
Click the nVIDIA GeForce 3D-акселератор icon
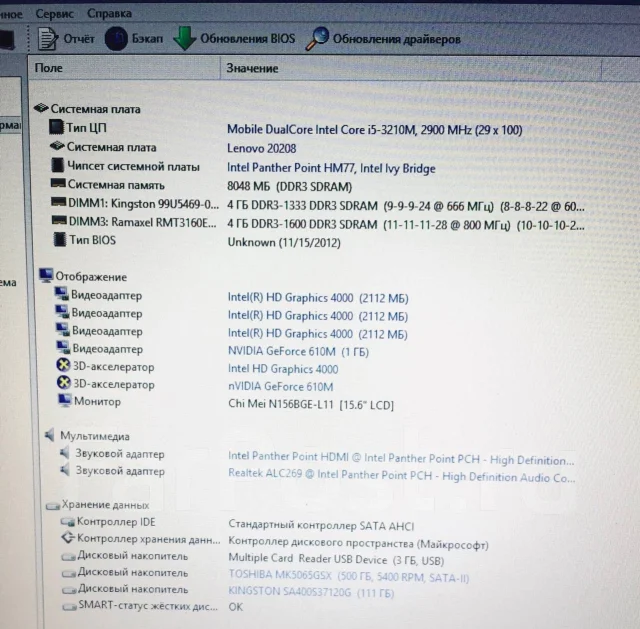[64, 382]
